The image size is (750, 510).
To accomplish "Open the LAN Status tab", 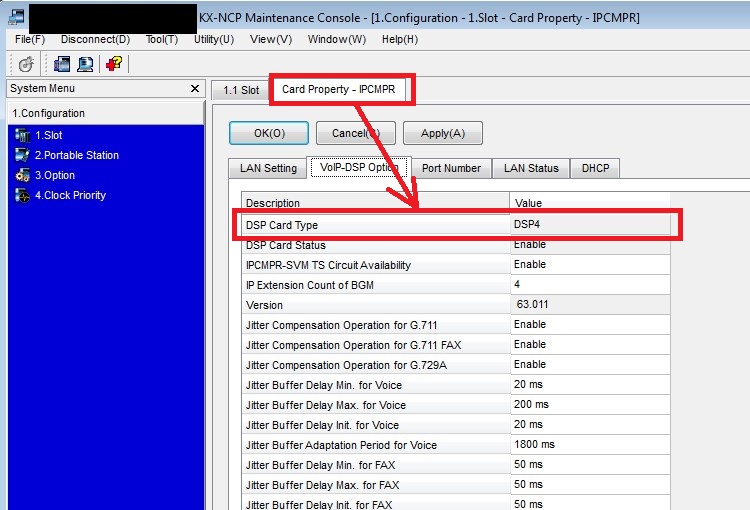I will pyautogui.click(x=531, y=168).
